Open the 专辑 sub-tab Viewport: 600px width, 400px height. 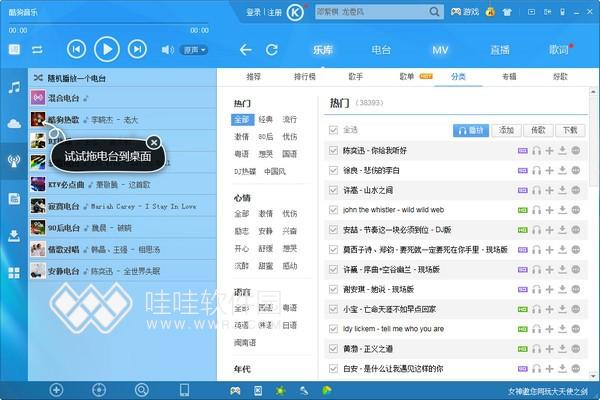point(509,77)
